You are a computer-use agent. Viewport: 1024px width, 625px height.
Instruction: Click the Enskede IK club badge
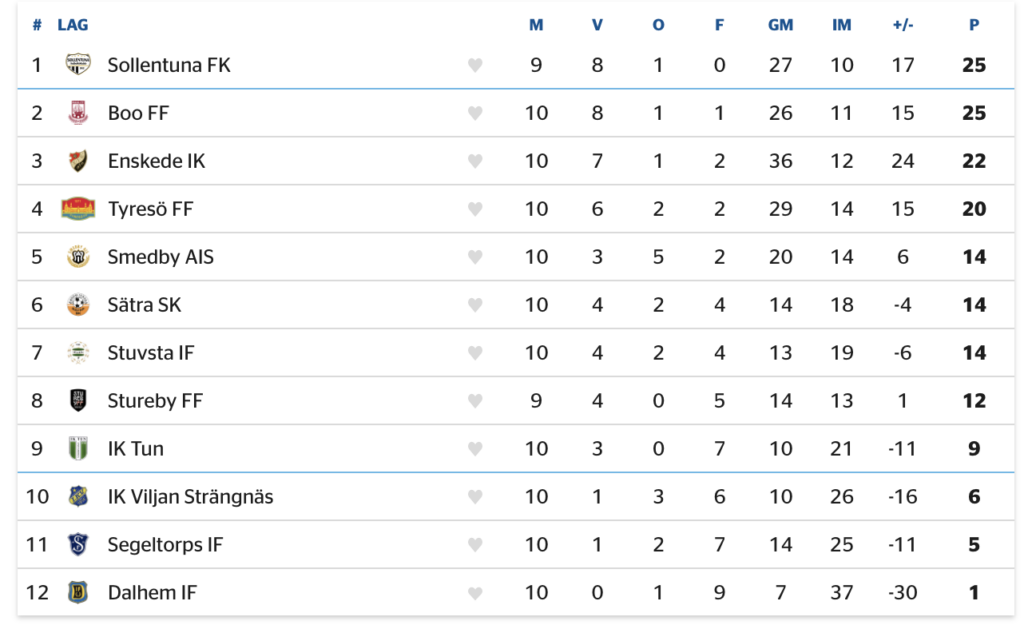pos(78,161)
